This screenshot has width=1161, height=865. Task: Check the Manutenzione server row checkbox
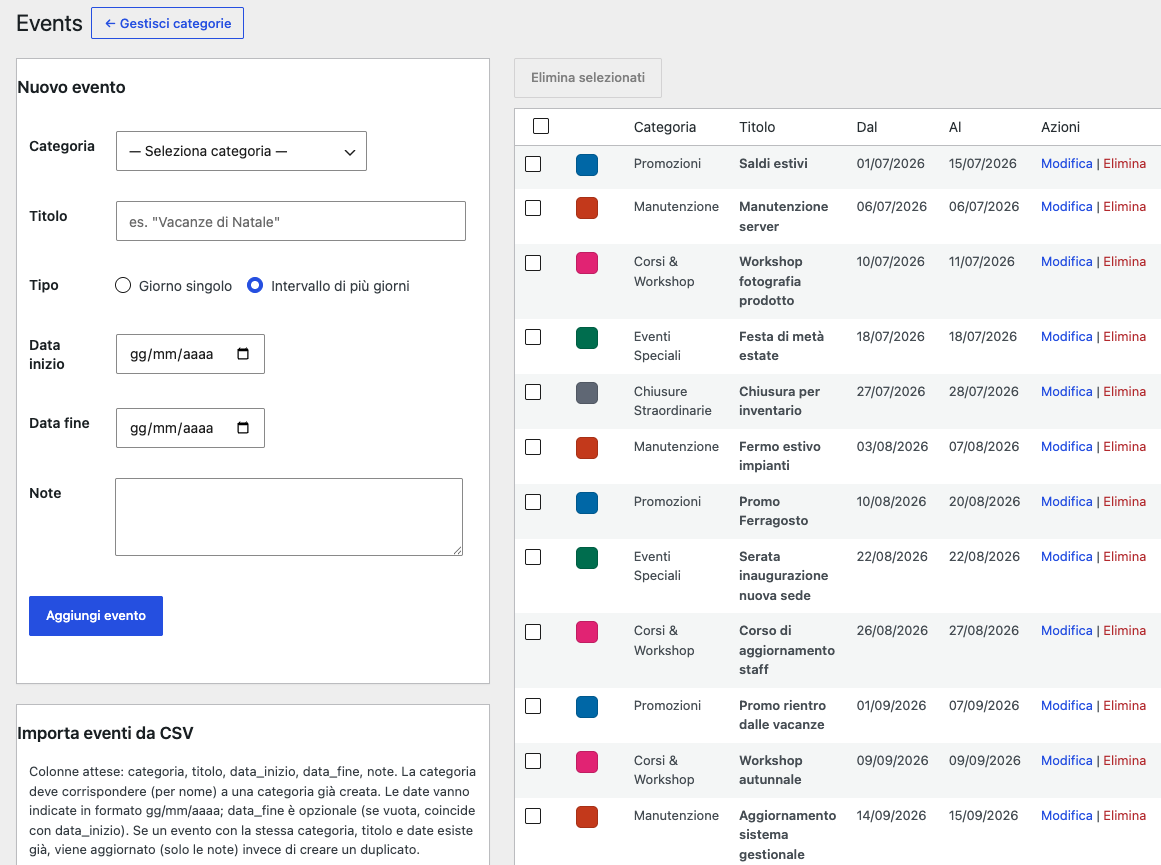533,208
